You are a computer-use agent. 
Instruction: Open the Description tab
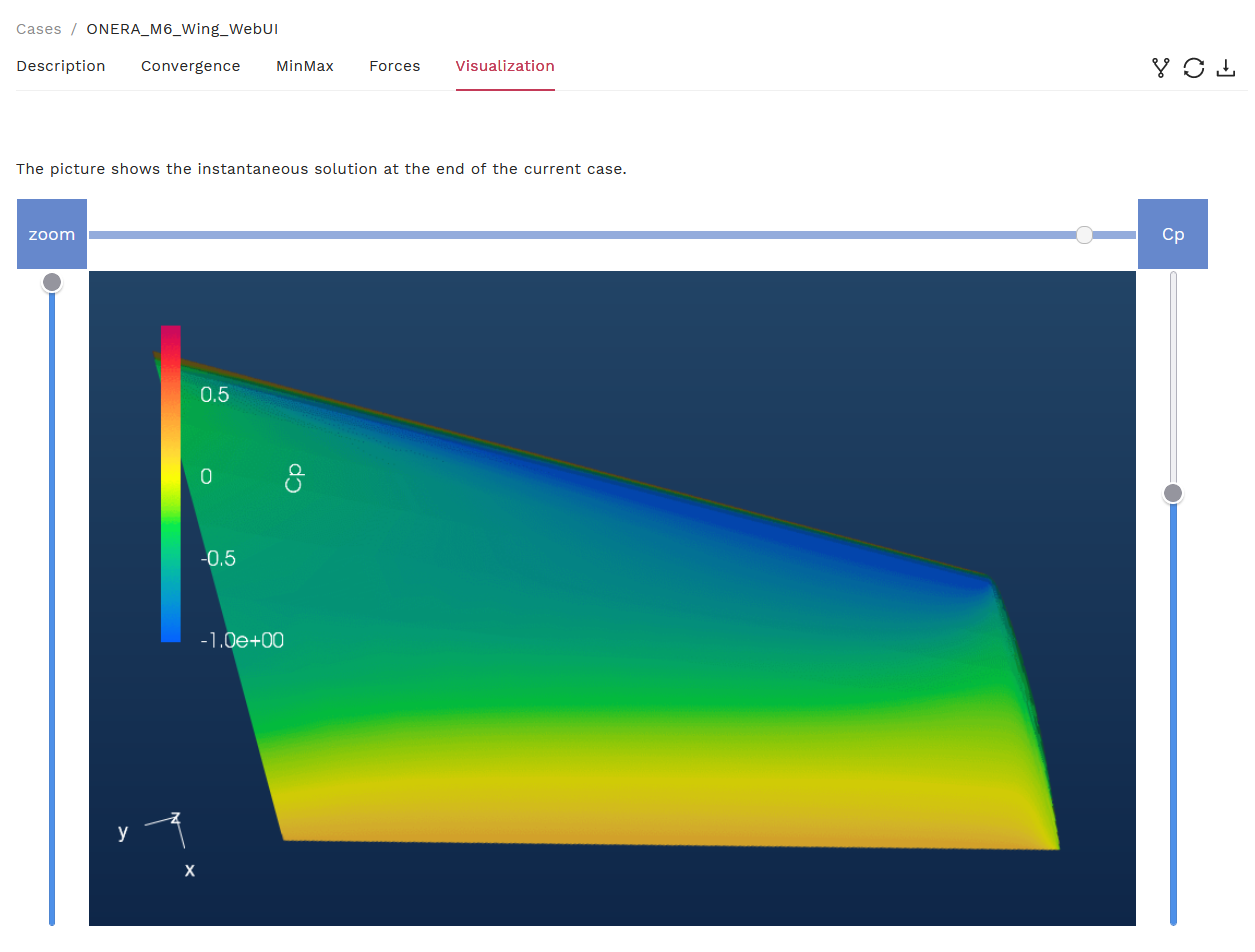click(x=61, y=66)
